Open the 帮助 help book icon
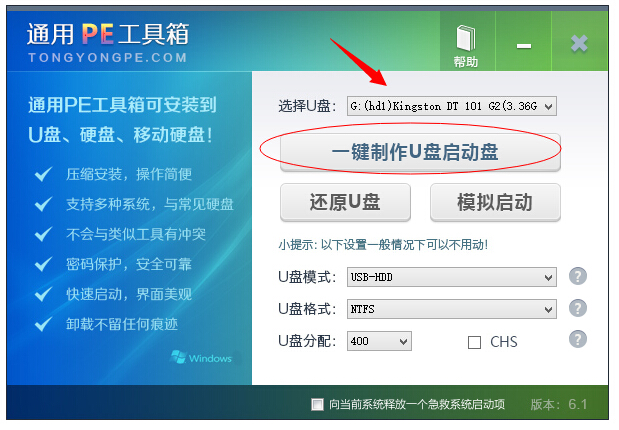Screen dimensions: 619x430 point(466,46)
